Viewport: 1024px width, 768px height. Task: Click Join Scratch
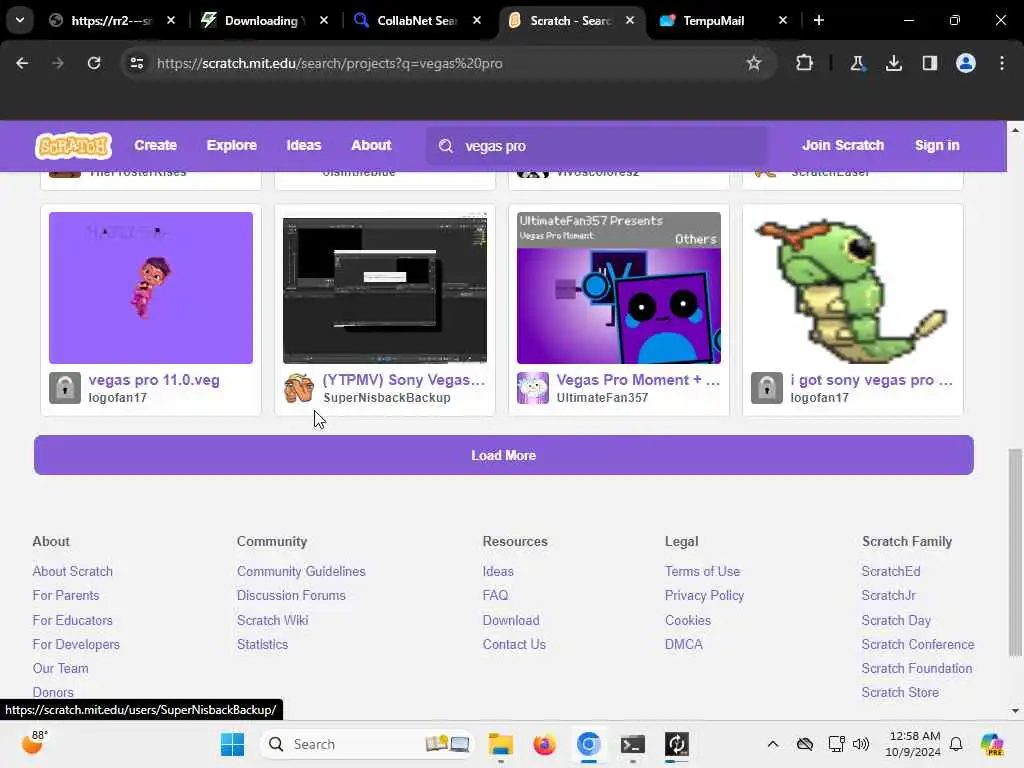tap(842, 146)
